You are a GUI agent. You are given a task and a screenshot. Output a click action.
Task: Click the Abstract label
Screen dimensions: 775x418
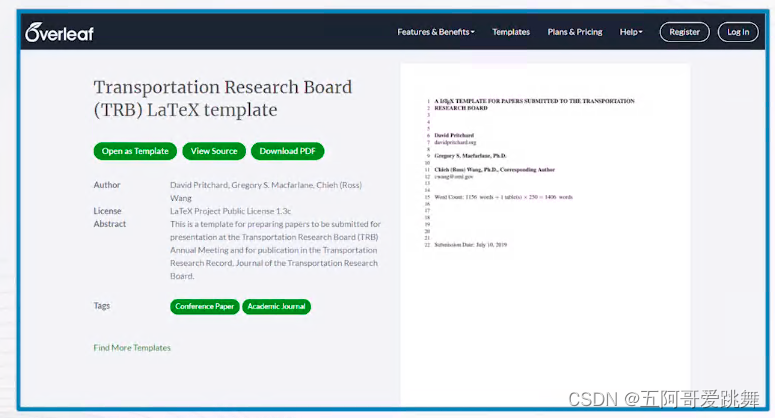click(x=110, y=224)
